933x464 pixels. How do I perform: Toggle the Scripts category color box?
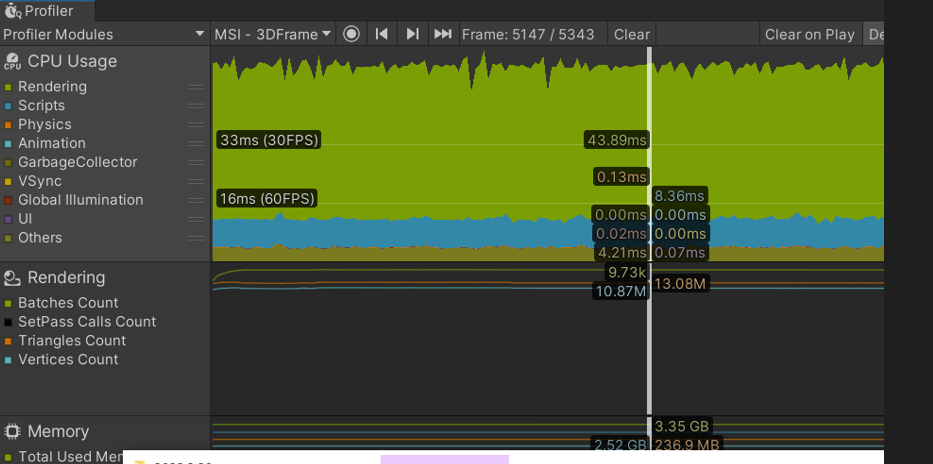8,106
